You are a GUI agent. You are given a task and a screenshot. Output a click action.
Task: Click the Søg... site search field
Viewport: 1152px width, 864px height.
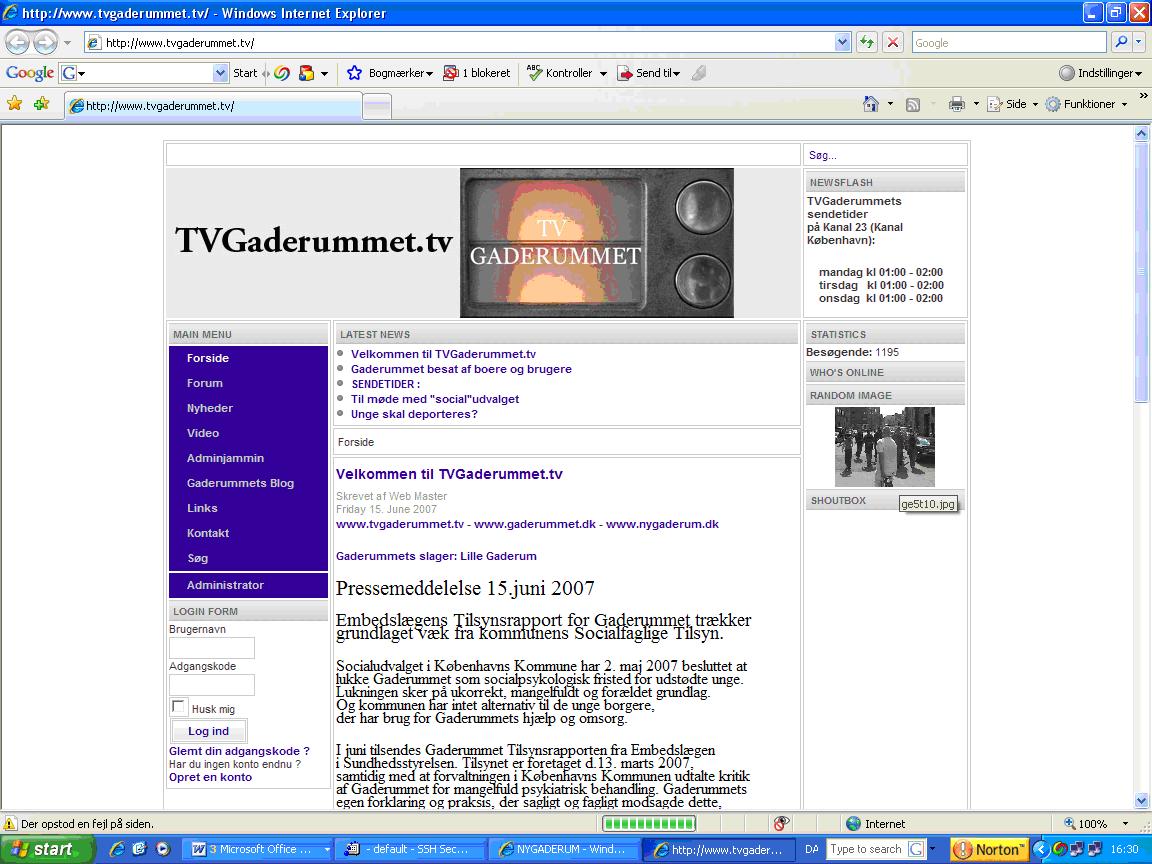click(885, 155)
